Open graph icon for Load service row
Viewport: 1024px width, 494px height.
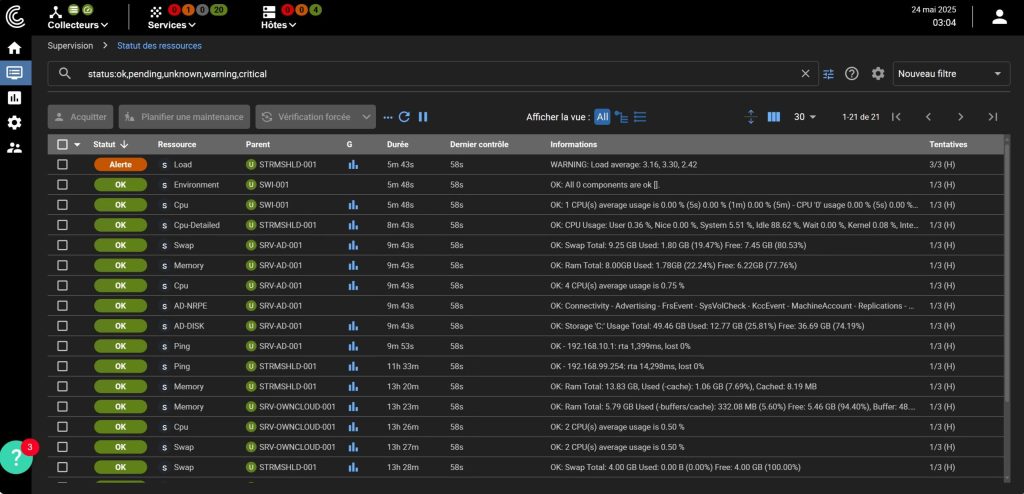point(353,165)
